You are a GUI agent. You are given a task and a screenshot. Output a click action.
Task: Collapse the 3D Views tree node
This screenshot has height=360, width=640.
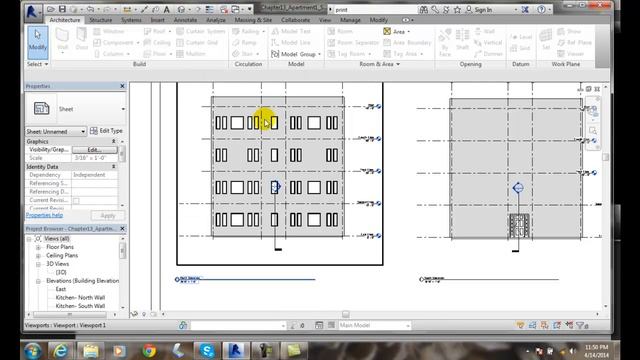click(x=38, y=264)
